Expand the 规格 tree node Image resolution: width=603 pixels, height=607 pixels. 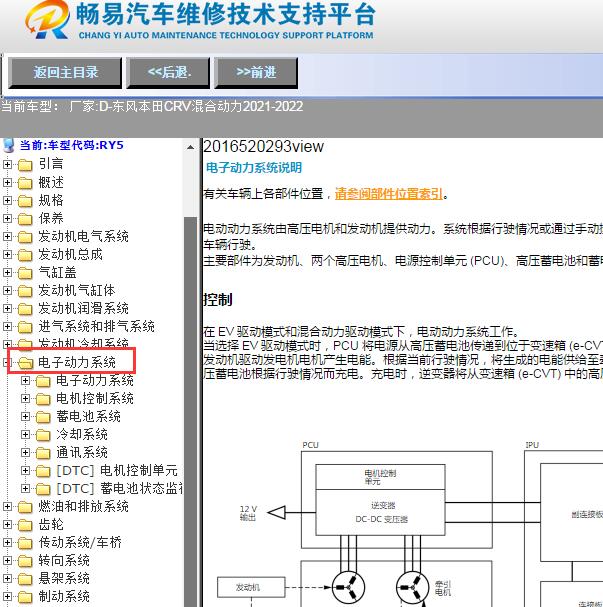7,200
